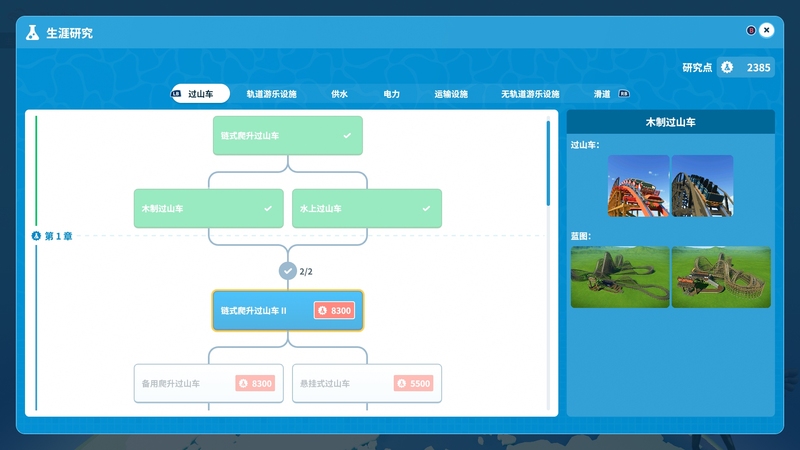Switch to the 轨道游乐设施 tab

click(x=272, y=94)
